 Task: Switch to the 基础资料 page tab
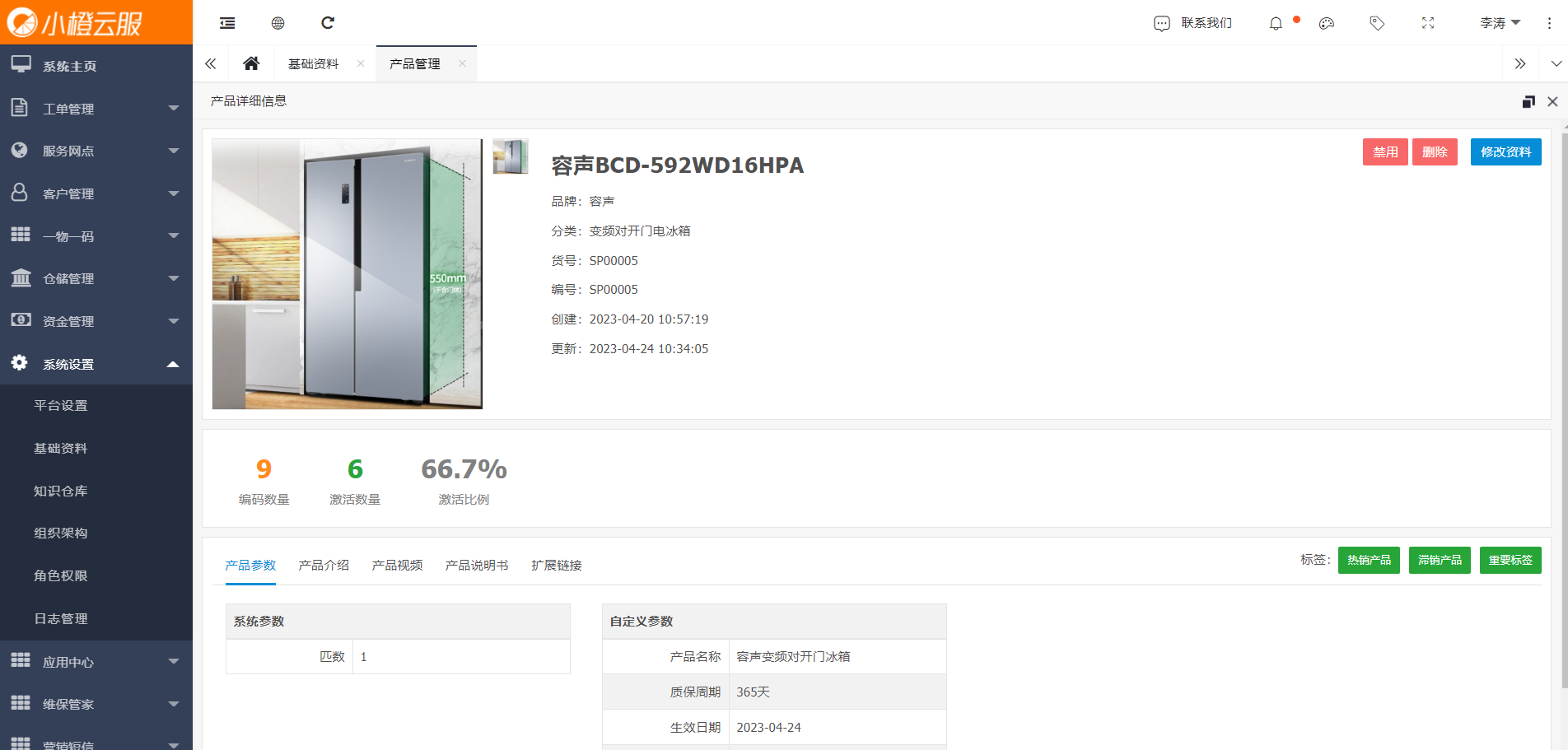(x=313, y=63)
